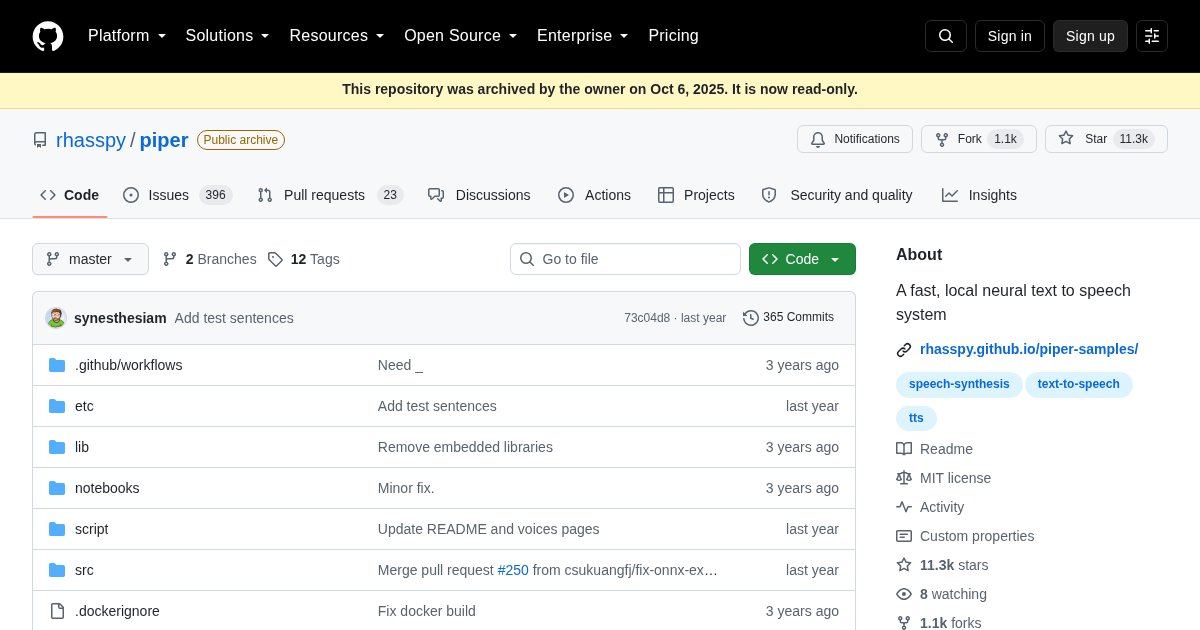Expand the Enterprise menu
Screen dimensions: 1200x630
coord(583,36)
